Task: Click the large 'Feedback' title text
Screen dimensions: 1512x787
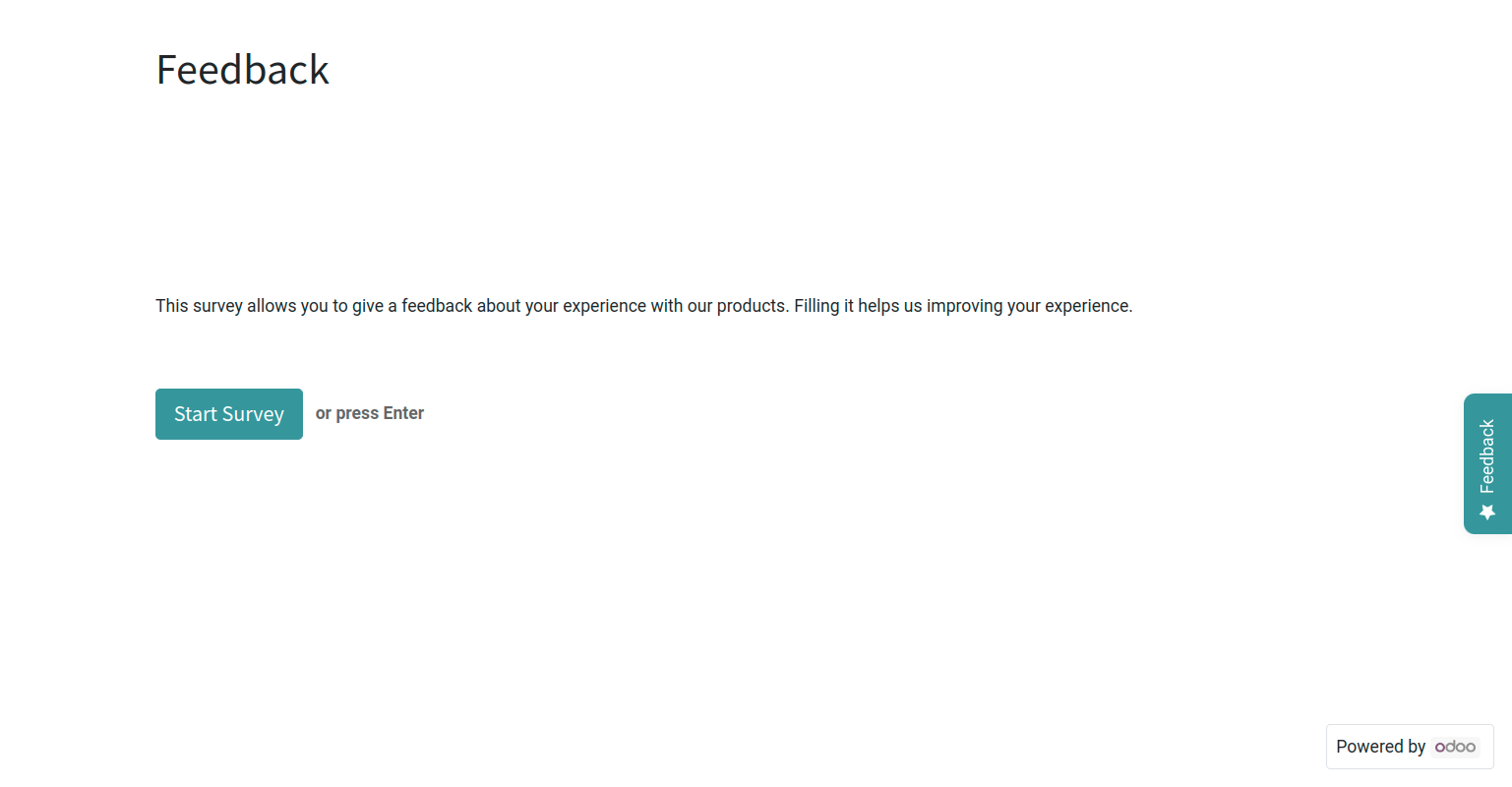Action: tap(243, 70)
